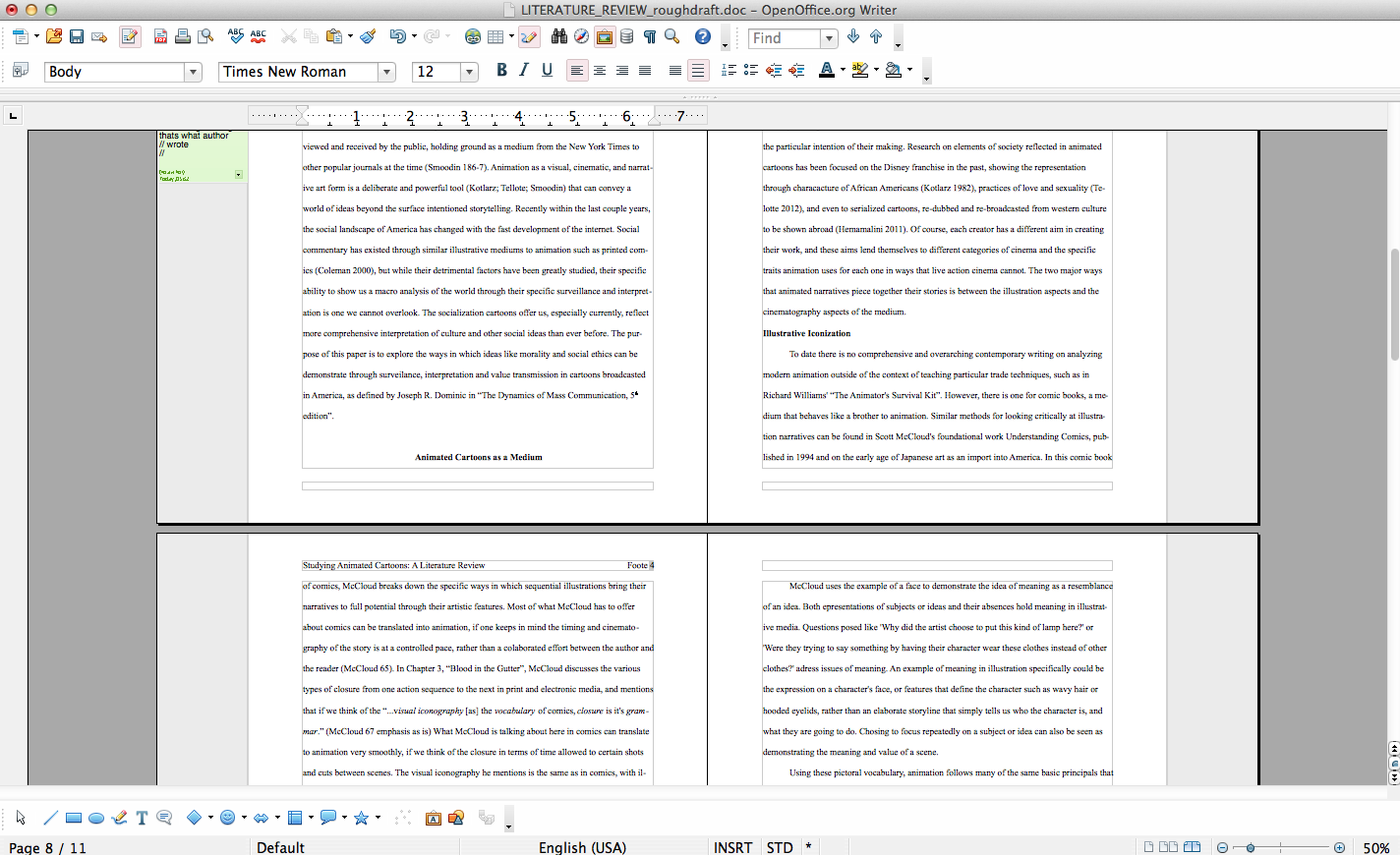Find next with down arrow icon
The width and height of the screenshot is (1400, 855).
(x=853, y=37)
